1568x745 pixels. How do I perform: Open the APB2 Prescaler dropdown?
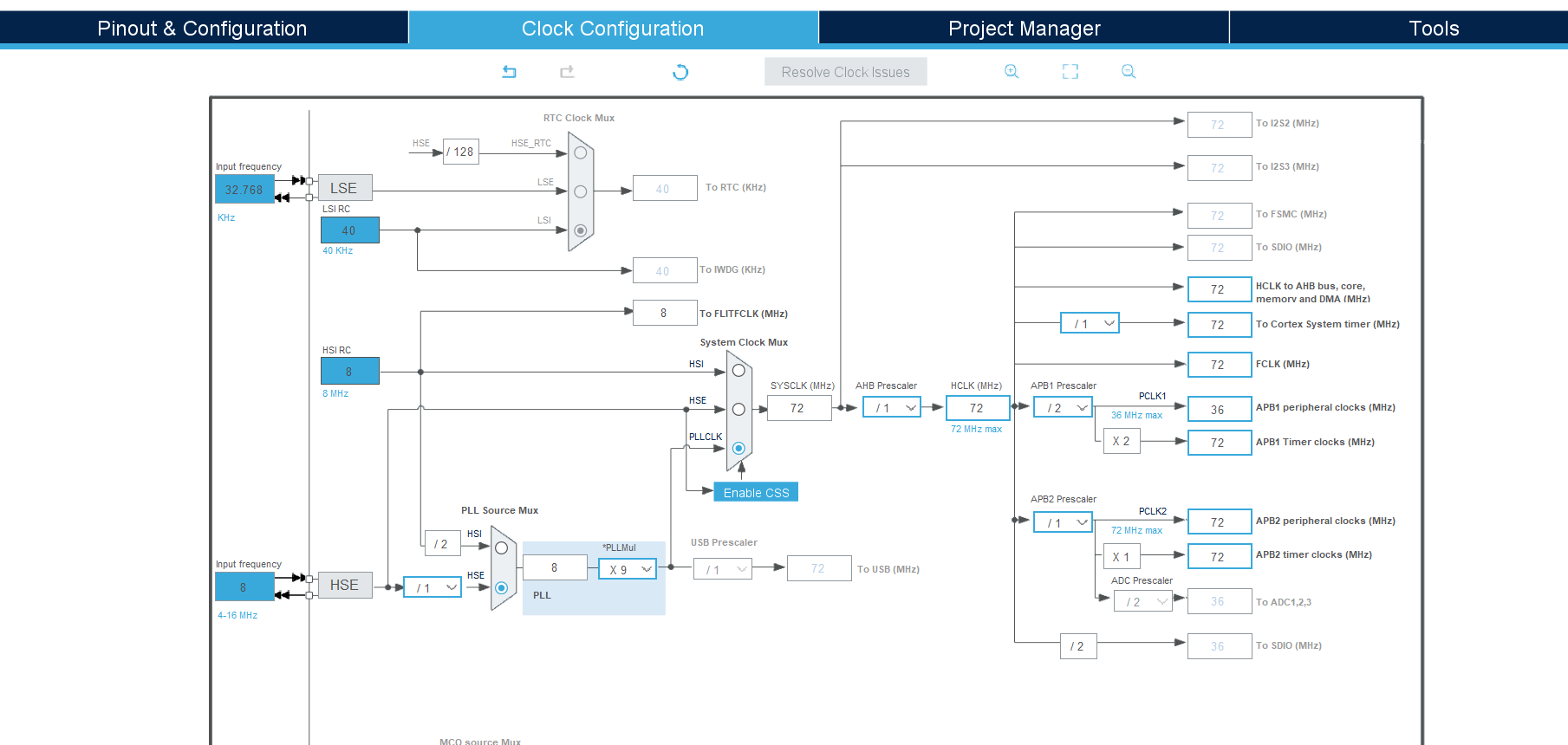point(1063,522)
